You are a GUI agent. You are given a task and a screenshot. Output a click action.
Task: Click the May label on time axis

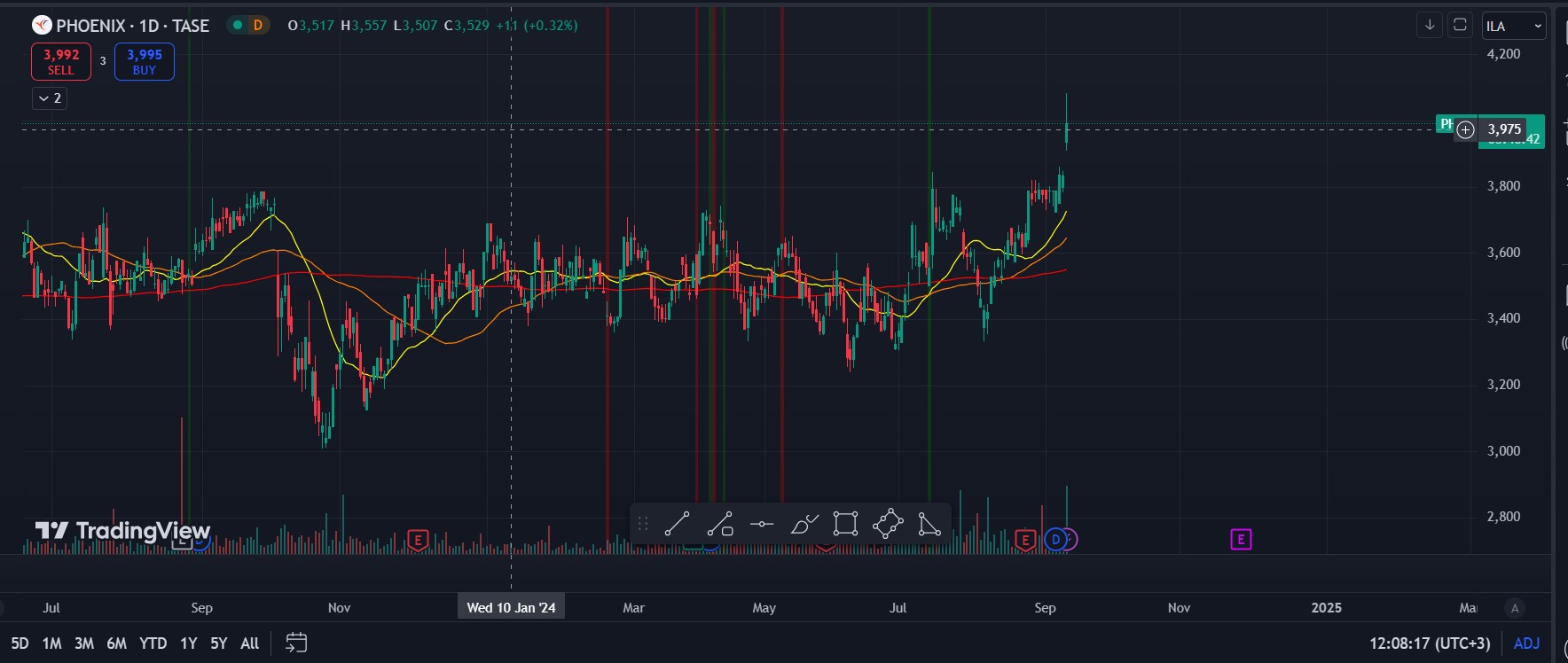point(764,608)
